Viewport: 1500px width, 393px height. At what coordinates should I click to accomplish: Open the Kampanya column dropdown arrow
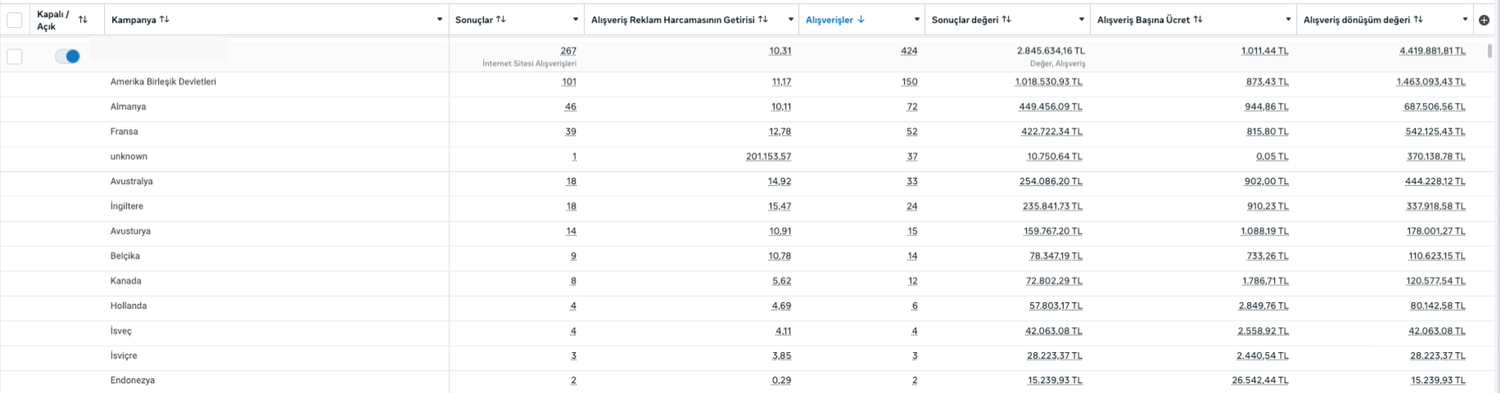(440, 20)
